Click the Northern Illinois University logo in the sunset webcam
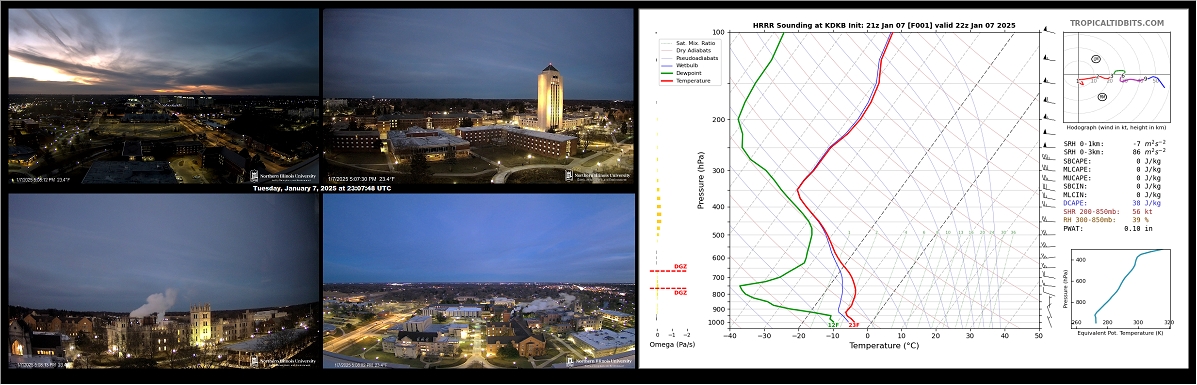The width and height of the screenshot is (1197, 385). pos(283,176)
